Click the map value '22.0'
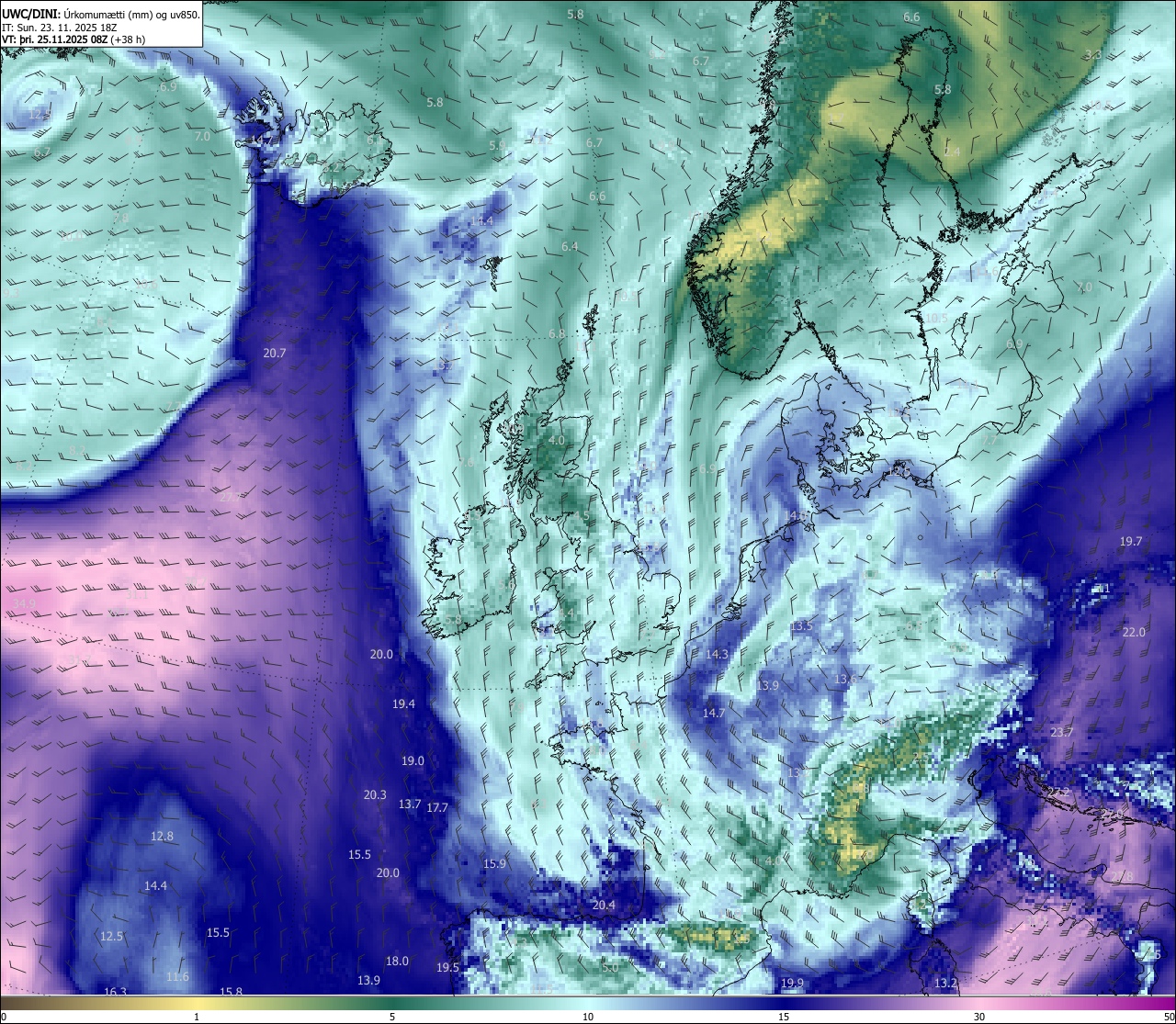Screen dimensions: 1176x1024 pos(1135,632)
